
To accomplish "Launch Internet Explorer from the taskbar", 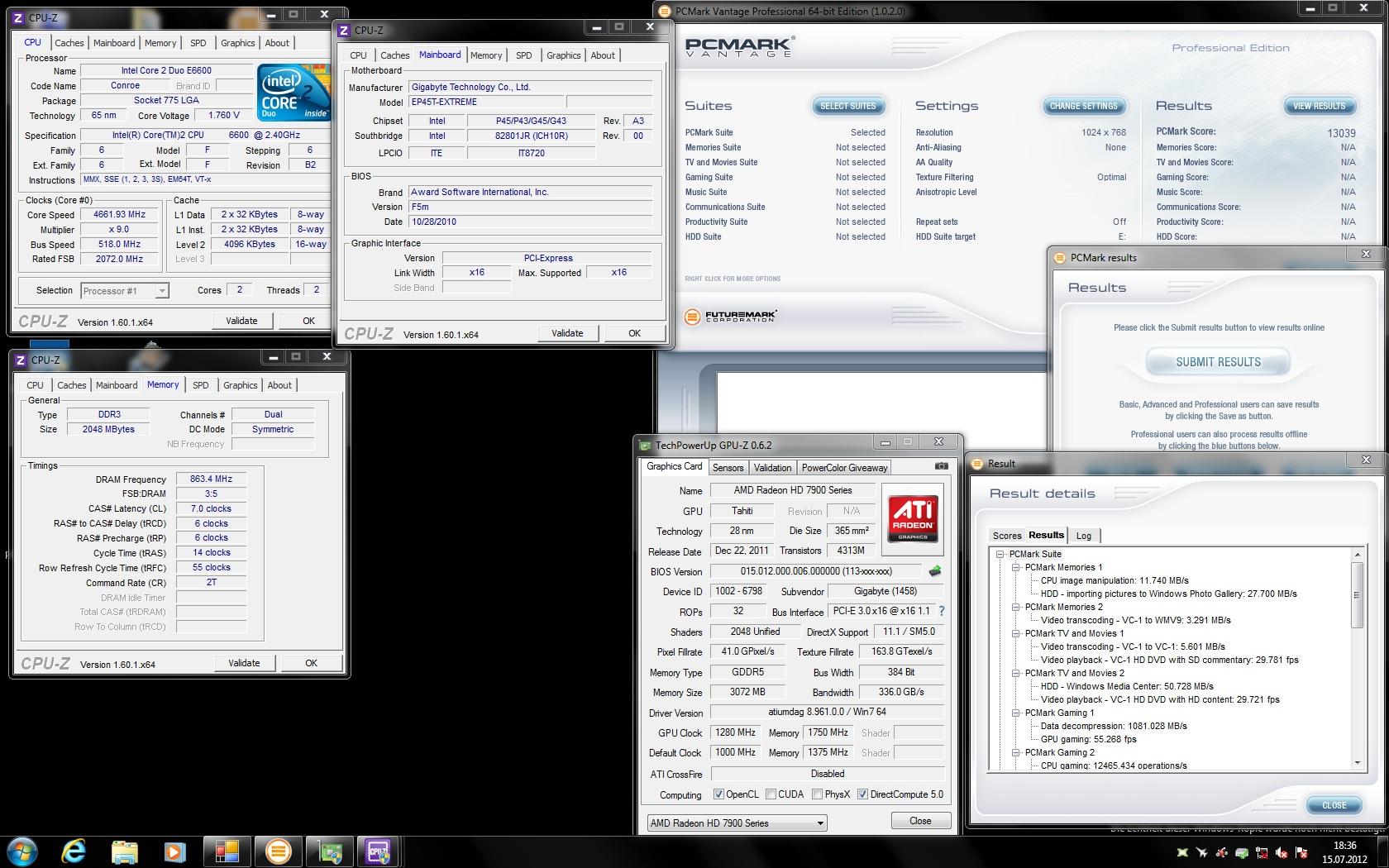I will click(74, 851).
